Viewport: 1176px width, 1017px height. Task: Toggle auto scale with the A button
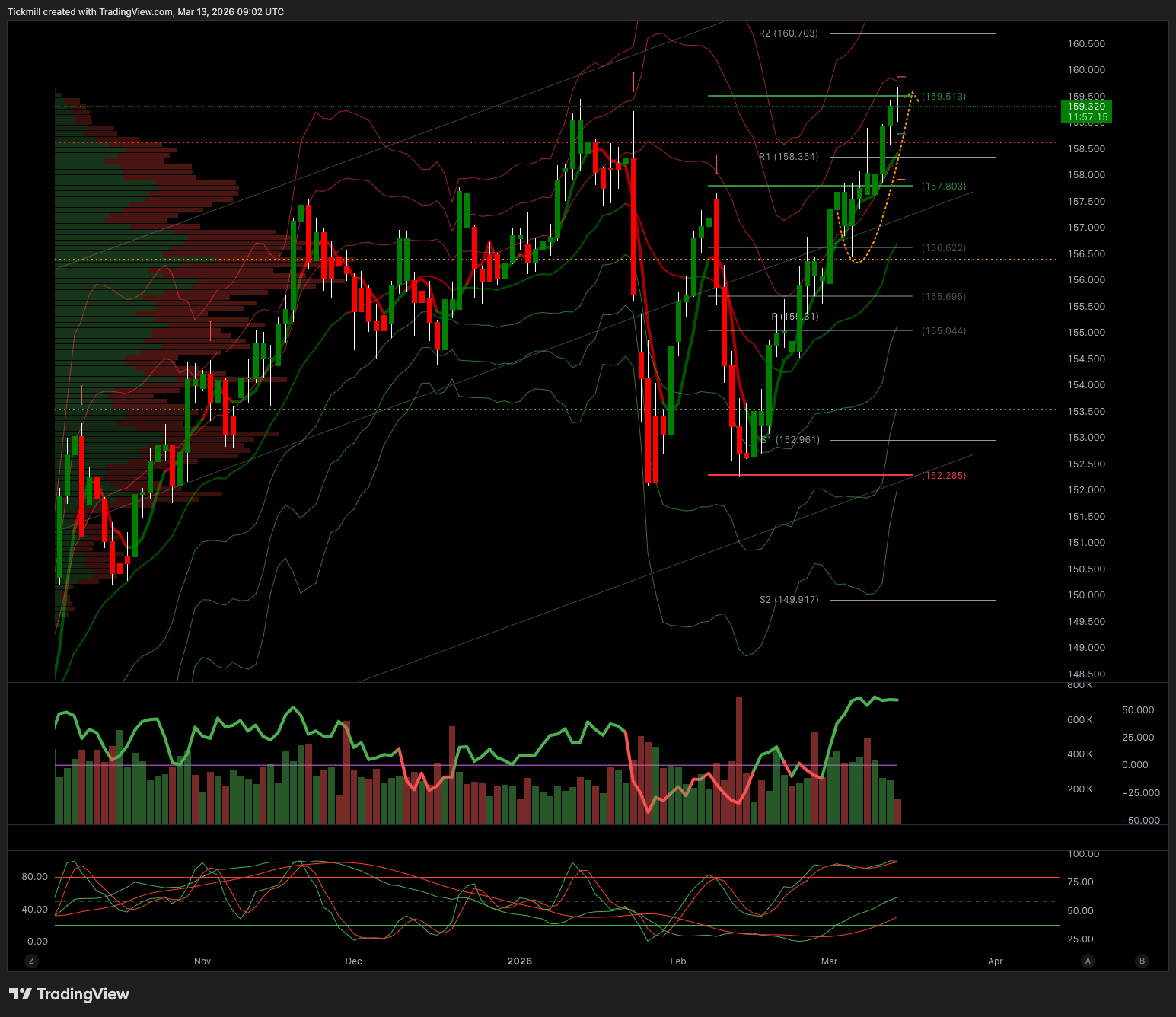pos(1088,961)
